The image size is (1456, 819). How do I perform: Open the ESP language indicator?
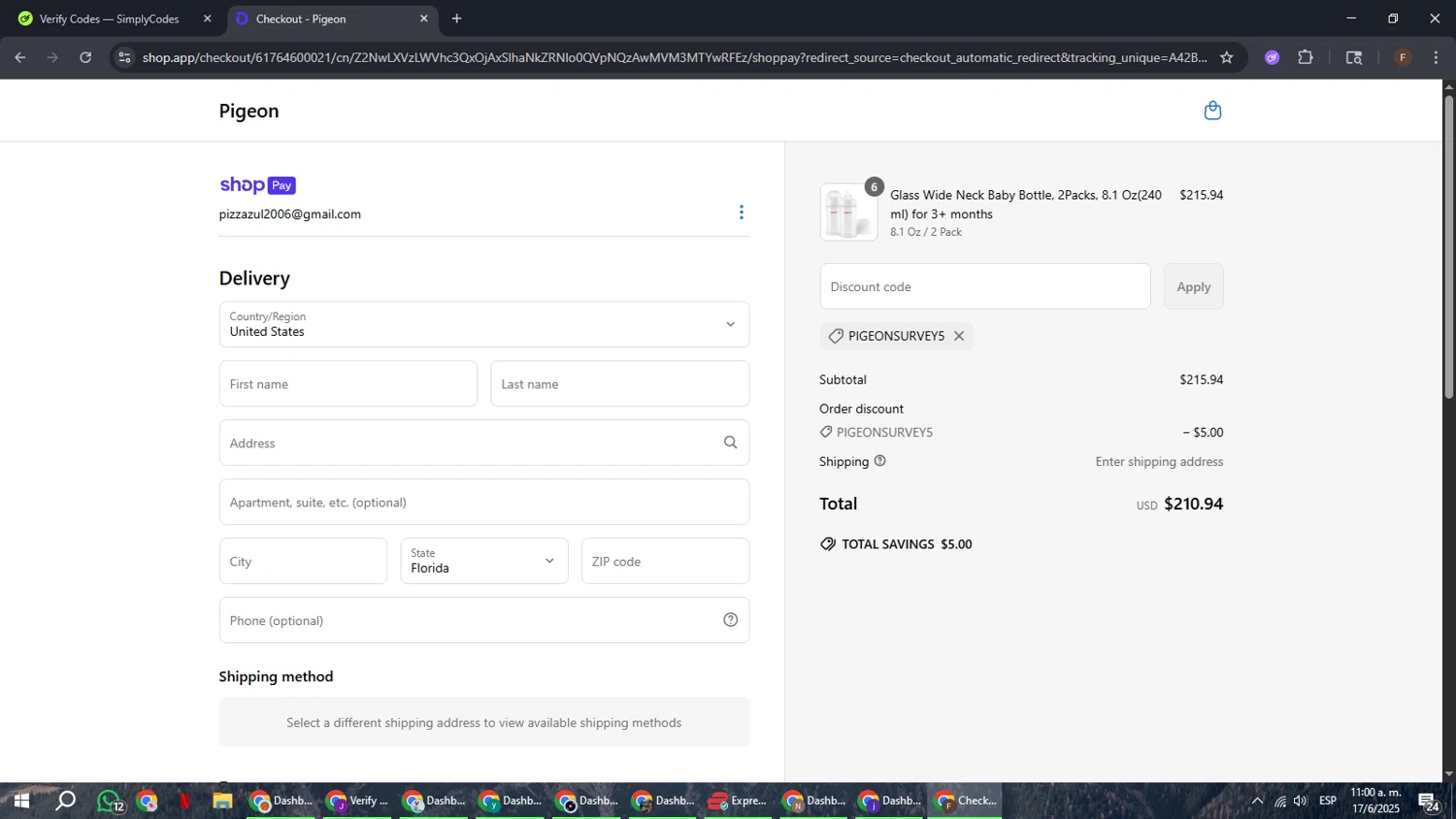1328,802
